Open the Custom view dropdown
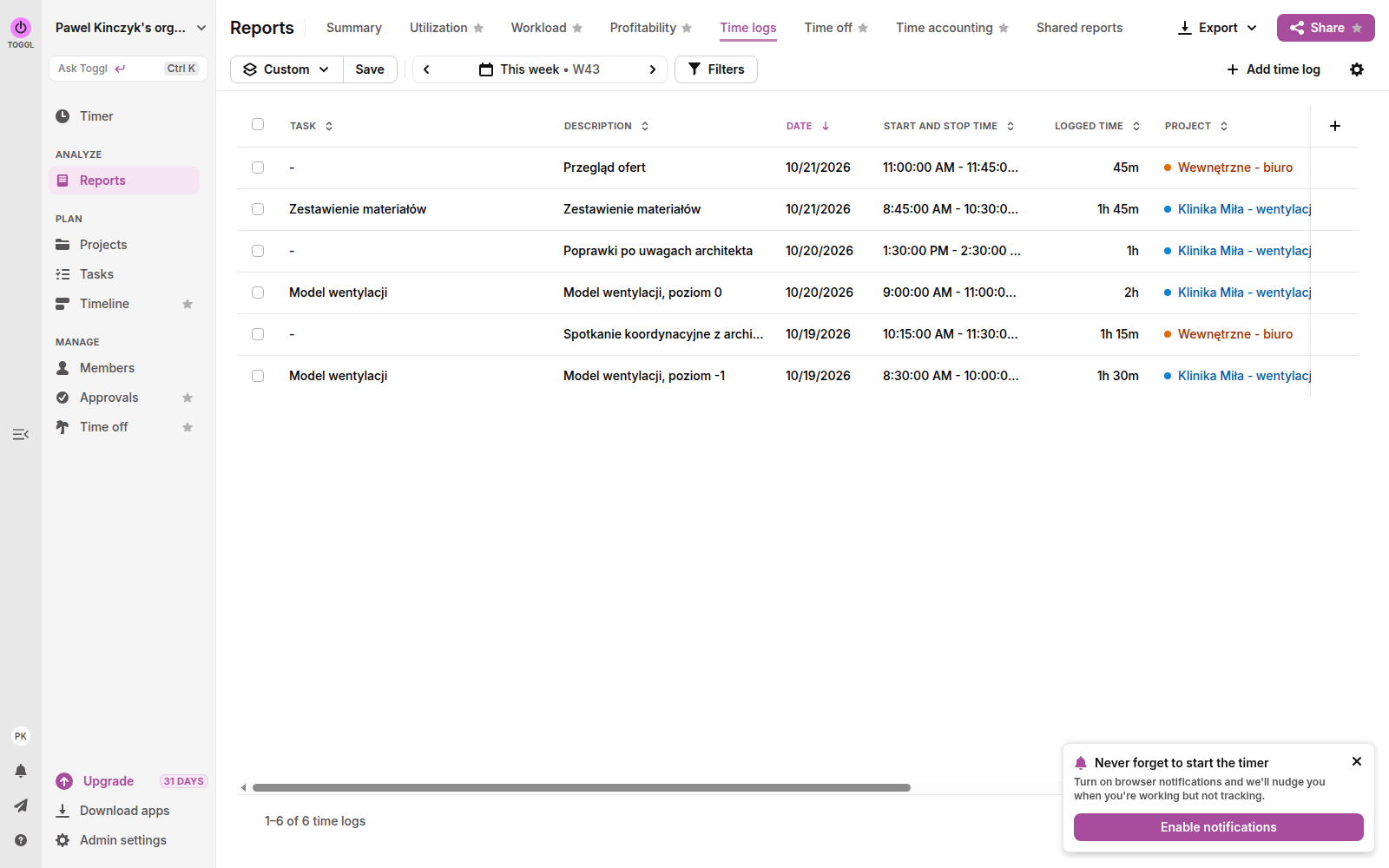The height and width of the screenshot is (868, 1389). click(x=286, y=69)
